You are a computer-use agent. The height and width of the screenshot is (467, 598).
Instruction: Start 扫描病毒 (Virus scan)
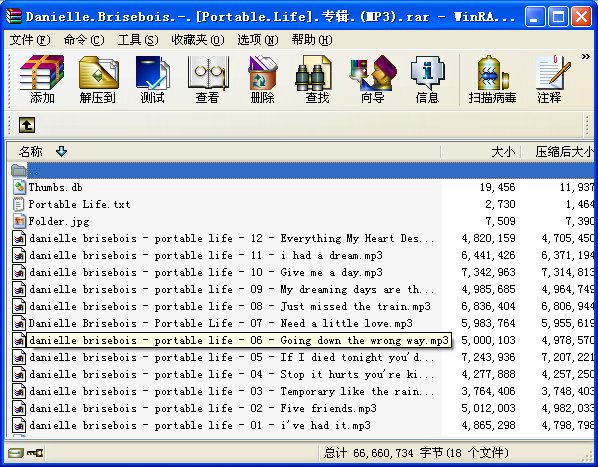[492, 79]
